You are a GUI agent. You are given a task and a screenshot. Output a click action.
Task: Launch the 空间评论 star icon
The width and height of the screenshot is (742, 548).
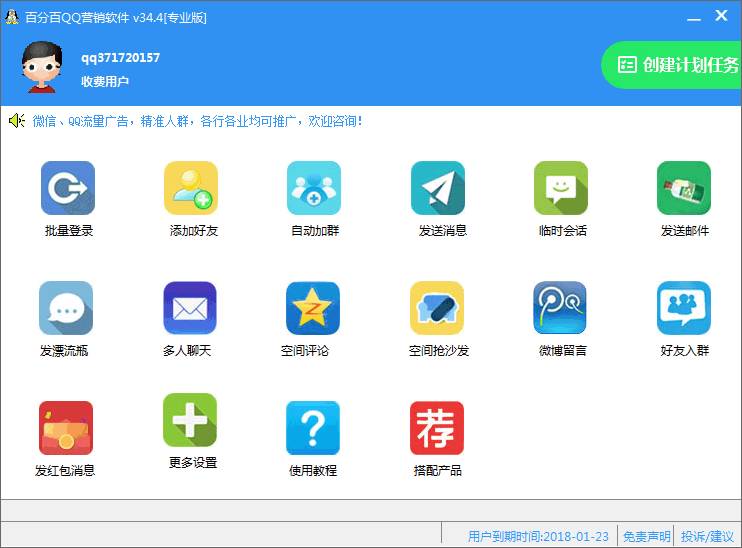313,308
